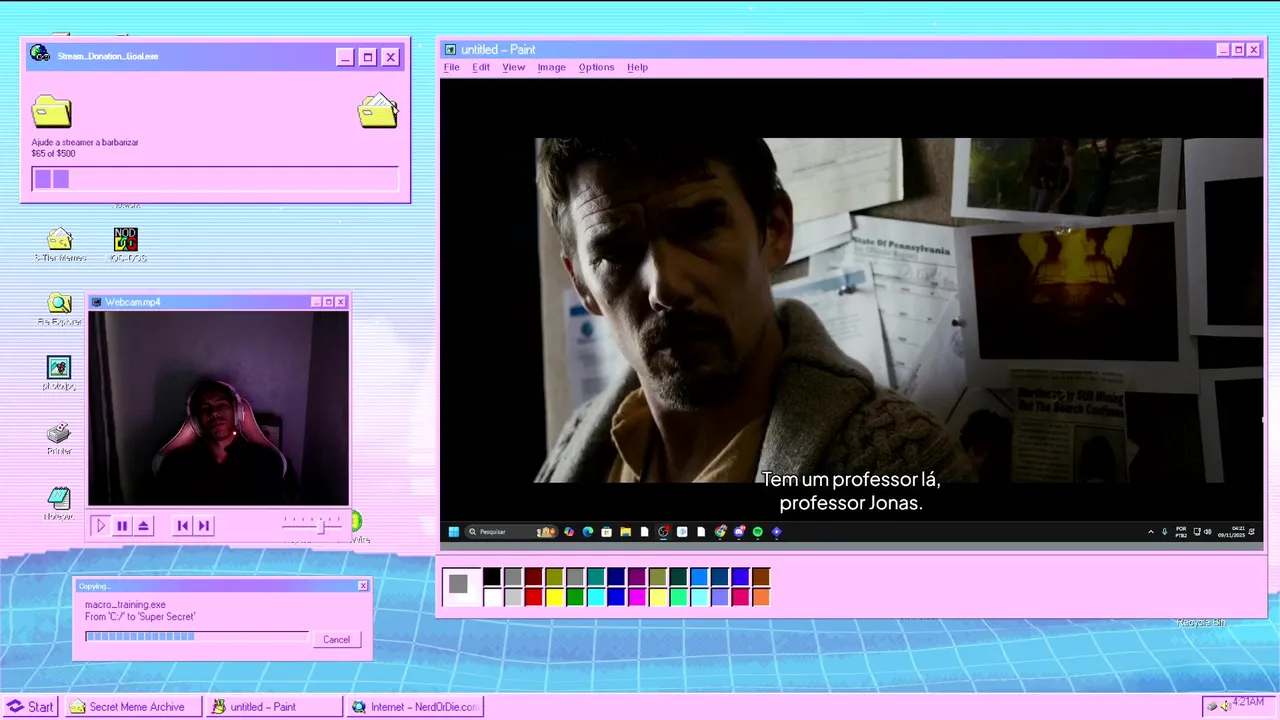Image resolution: width=1280 pixels, height=720 pixels.
Task: Click the copying progress bar
Action: [x=197, y=636]
